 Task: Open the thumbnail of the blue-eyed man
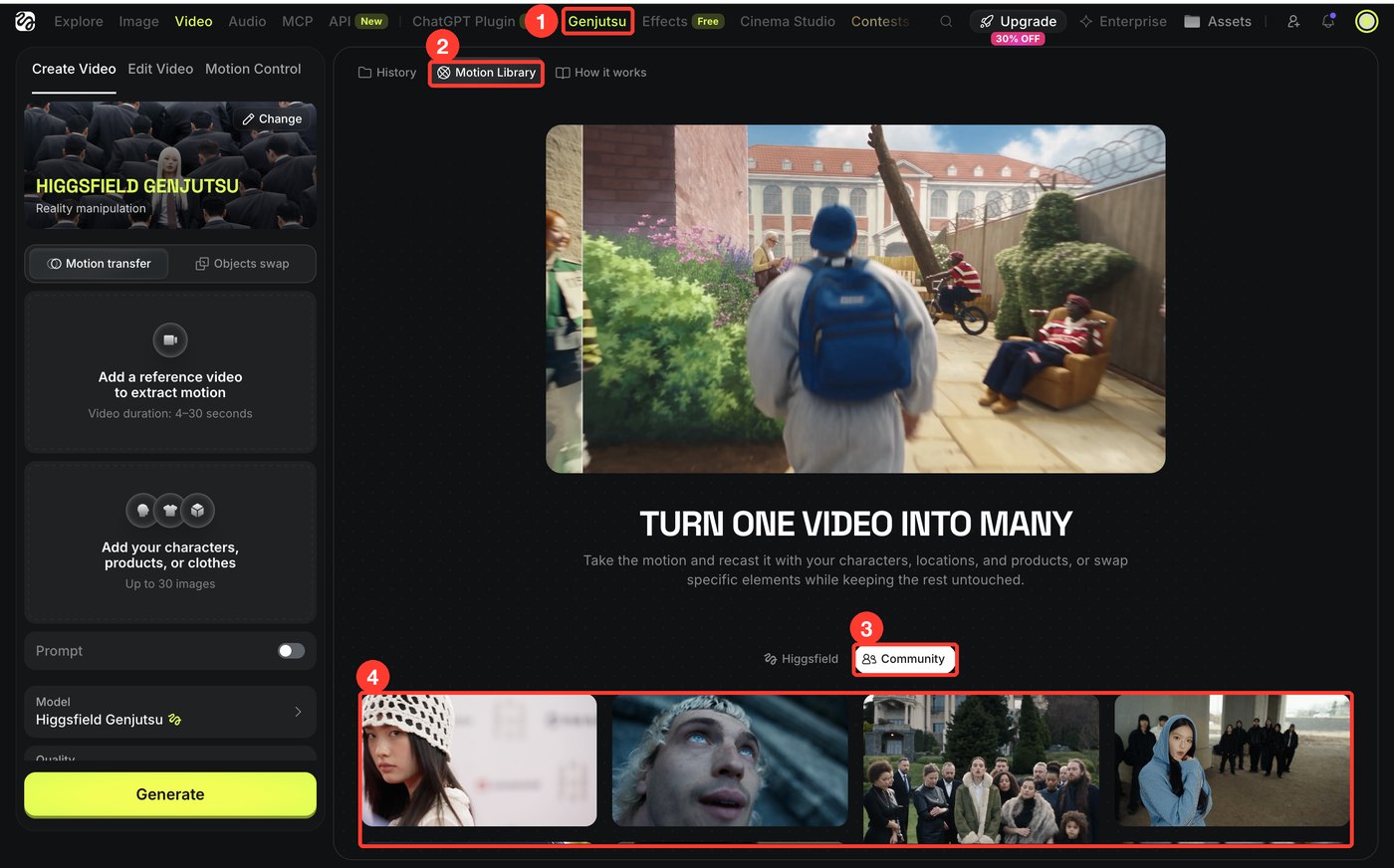pyautogui.click(x=730, y=760)
